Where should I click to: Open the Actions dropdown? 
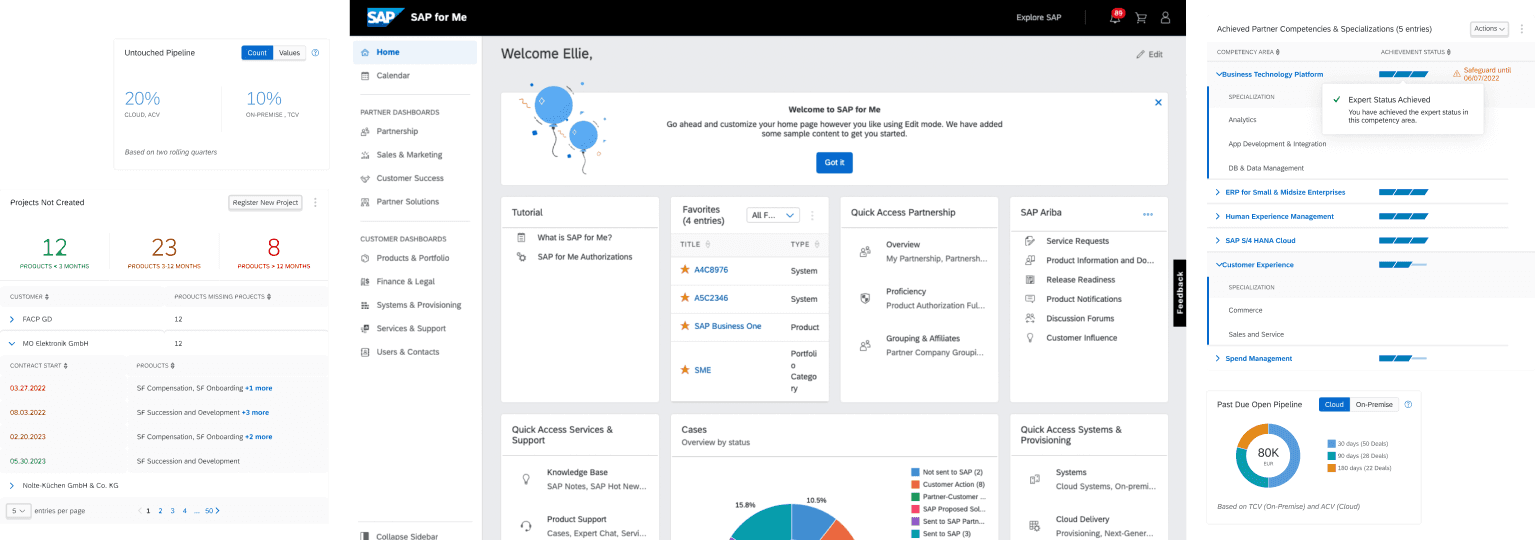pyautogui.click(x=1489, y=29)
